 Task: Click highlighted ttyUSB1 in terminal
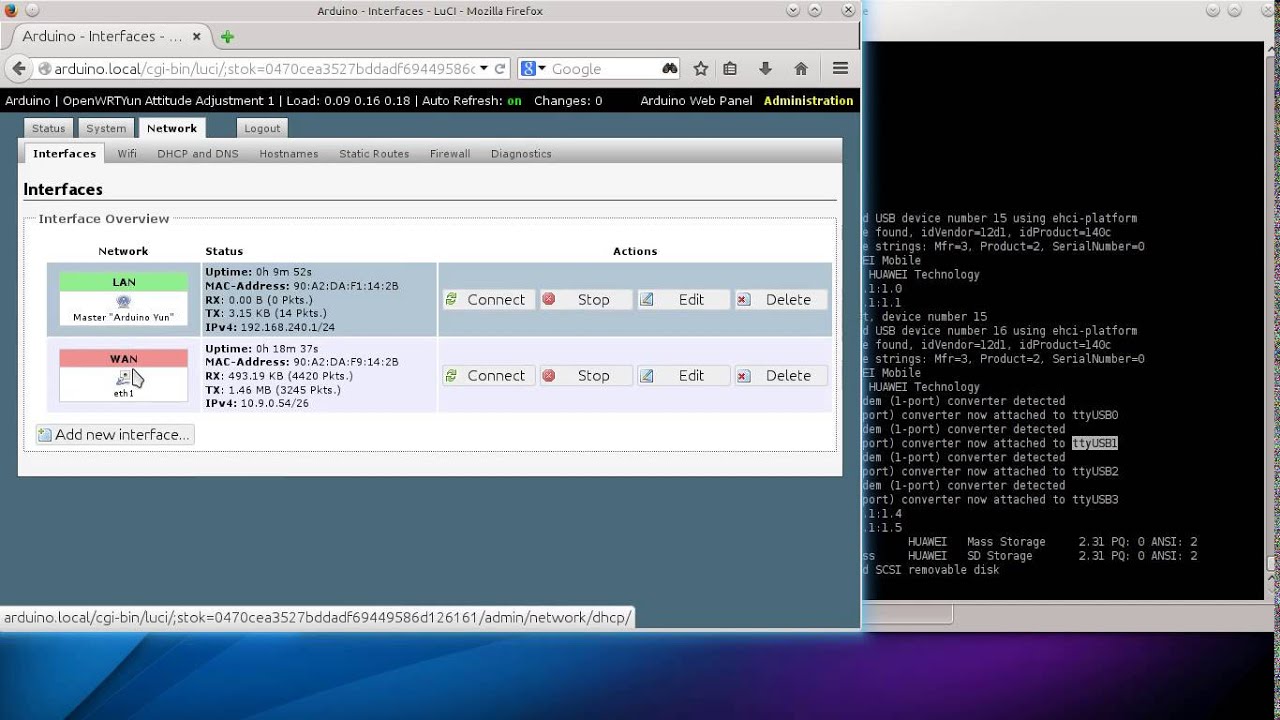click(x=1094, y=443)
